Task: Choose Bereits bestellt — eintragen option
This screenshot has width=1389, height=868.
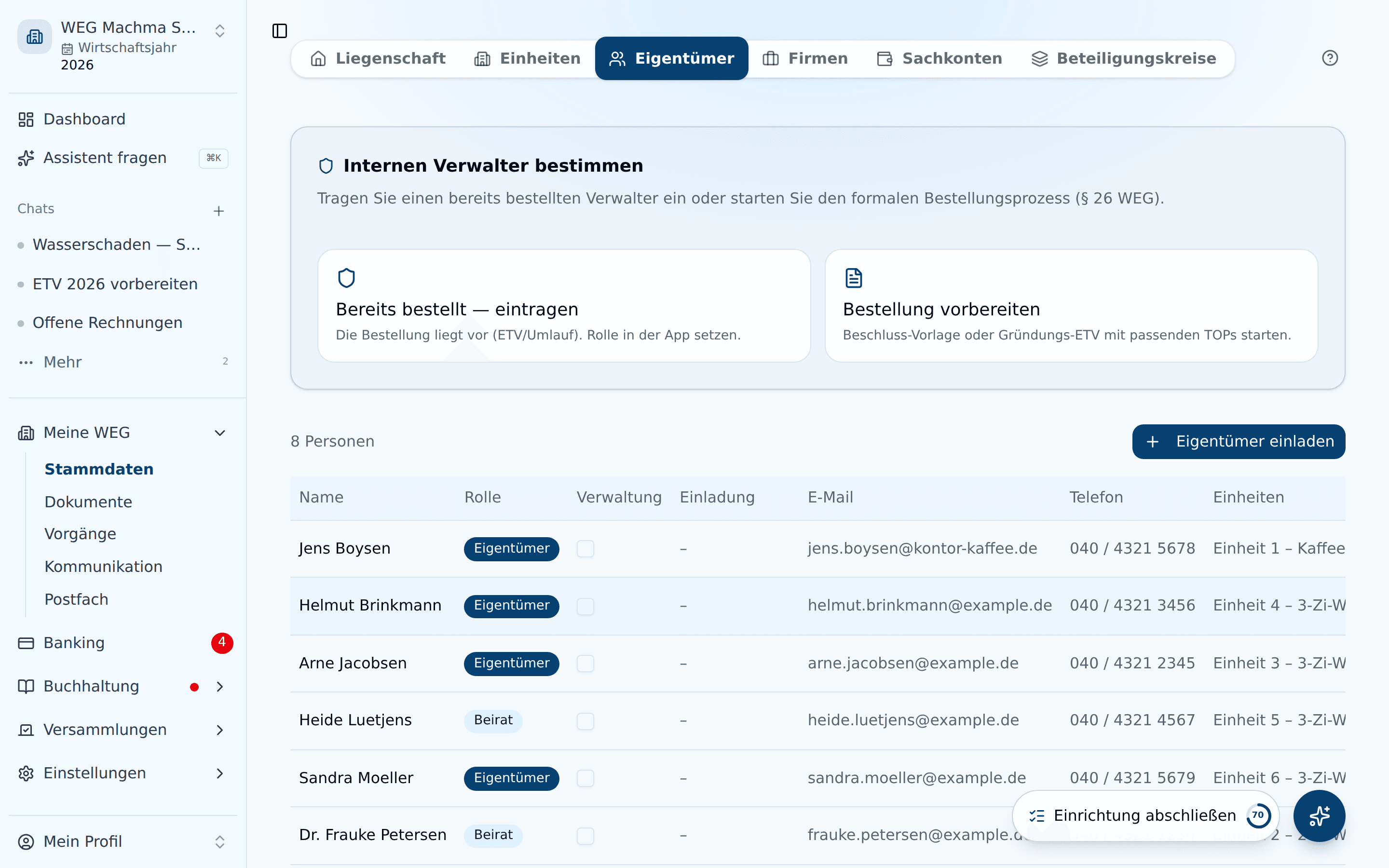Action: (564, 305)
